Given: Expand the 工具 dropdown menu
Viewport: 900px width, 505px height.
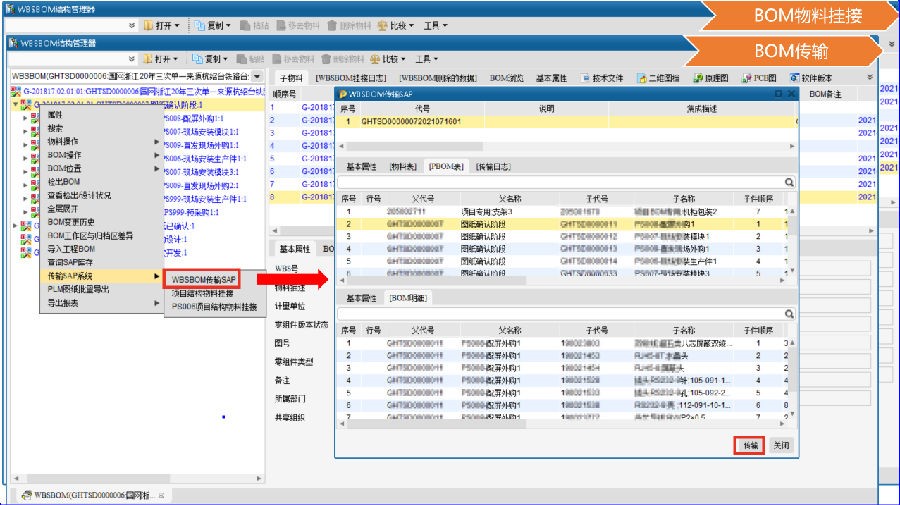Looking at the screenshot, I should point(430,59).
